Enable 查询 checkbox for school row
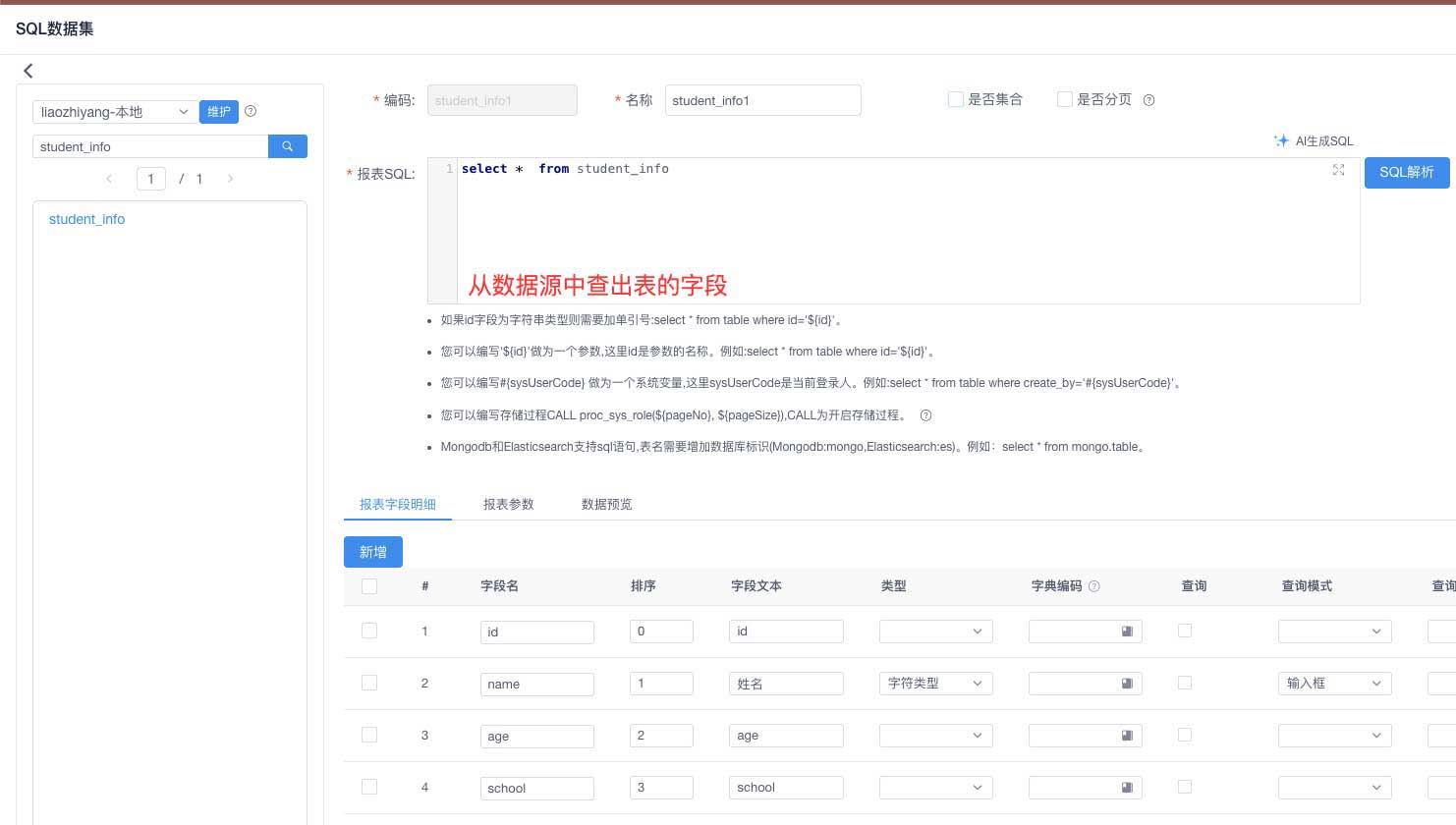Image resolution: width=1456 pixels, height=825 pixels. [x=1185, y=787]
